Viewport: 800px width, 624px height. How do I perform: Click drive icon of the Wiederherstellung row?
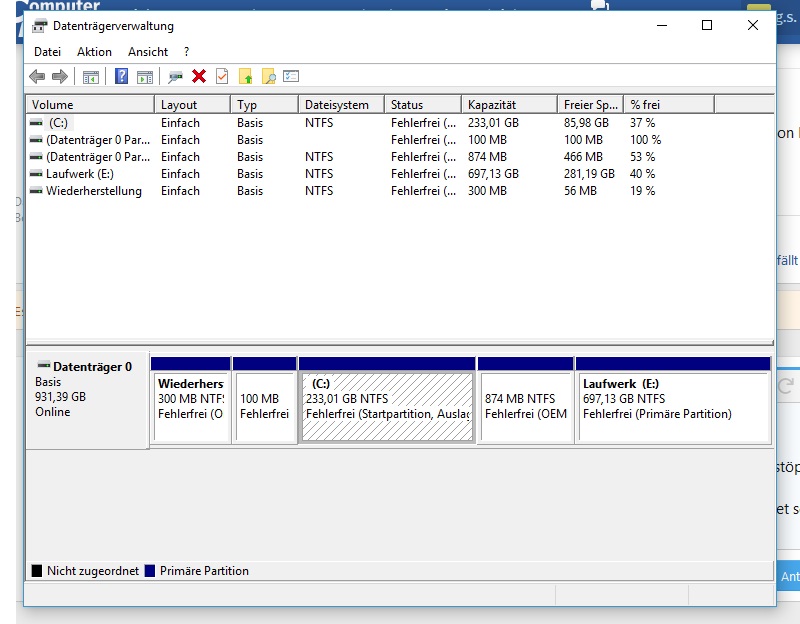(36, 191)
